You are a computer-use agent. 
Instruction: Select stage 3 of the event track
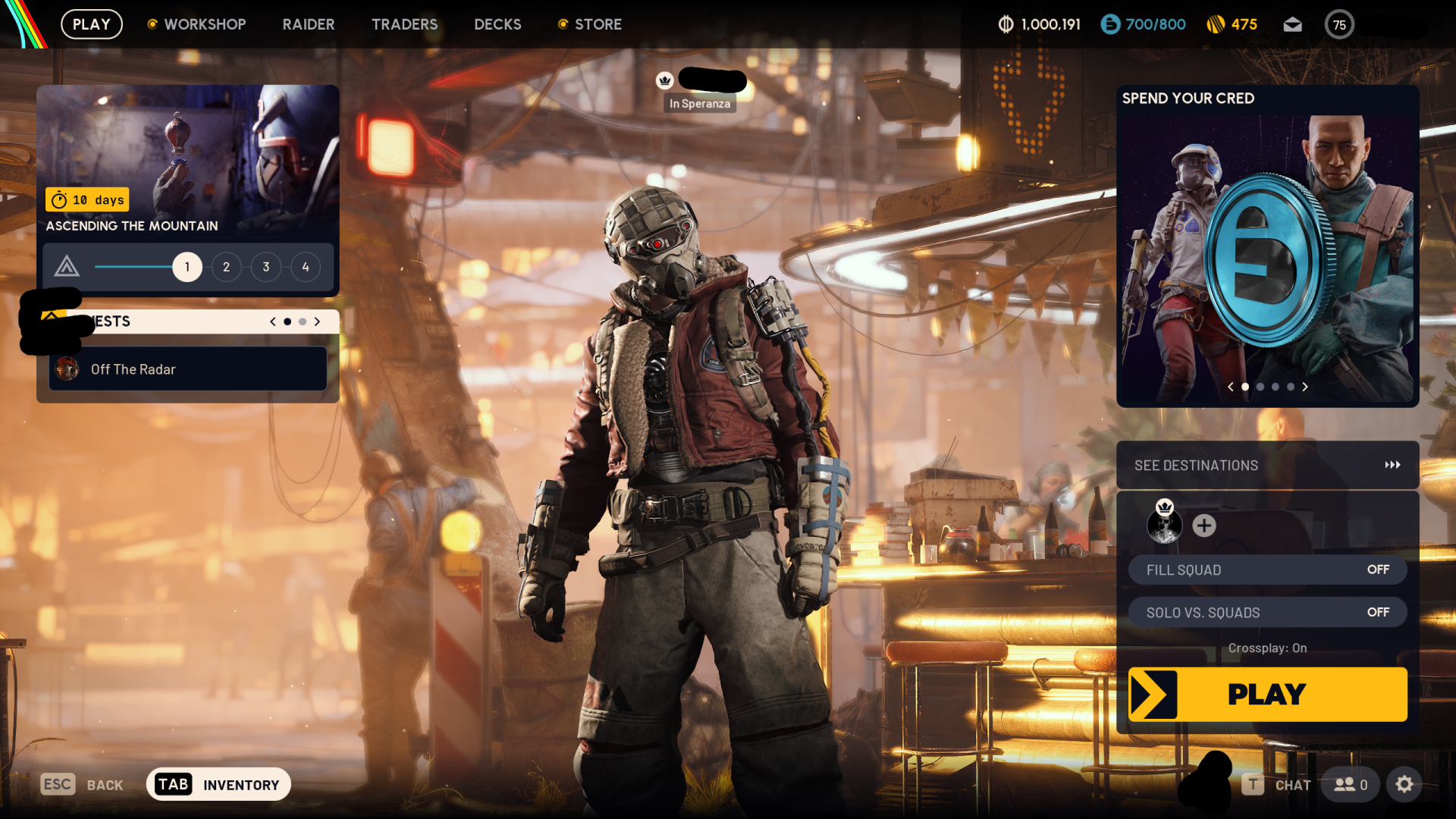pos(266,267)
